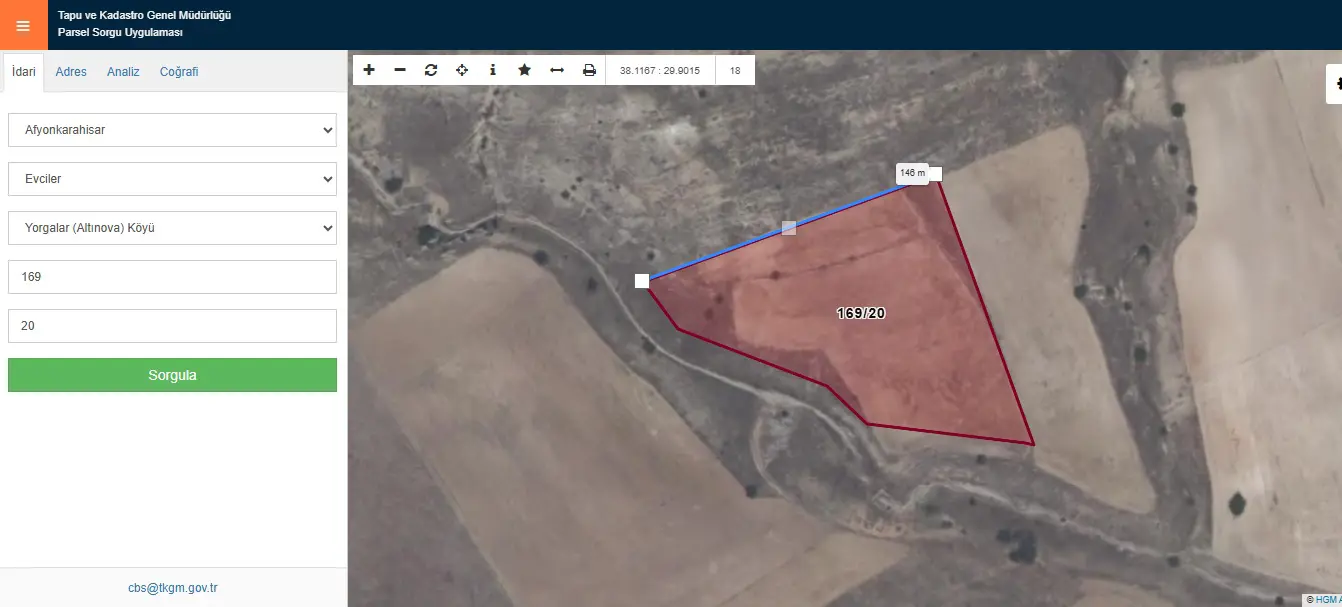Click the green Sorgula button
The width and height of the screenshot is (1342, 607).
click(172, 375)
